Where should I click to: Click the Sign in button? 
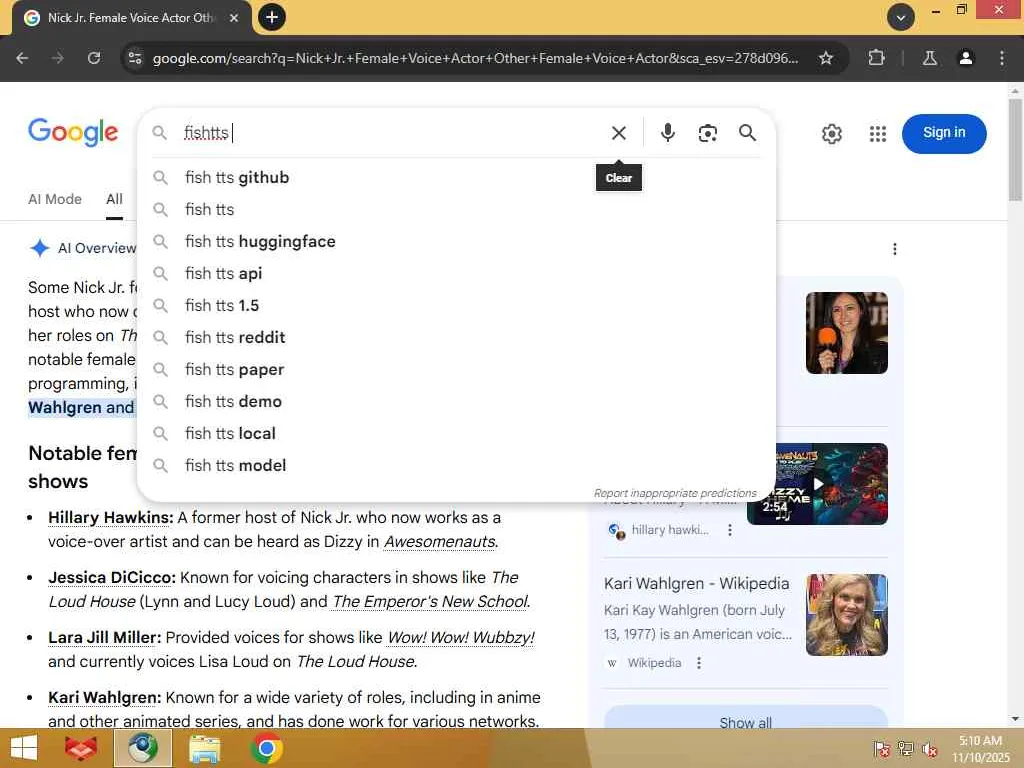click(x=944, y=133)
